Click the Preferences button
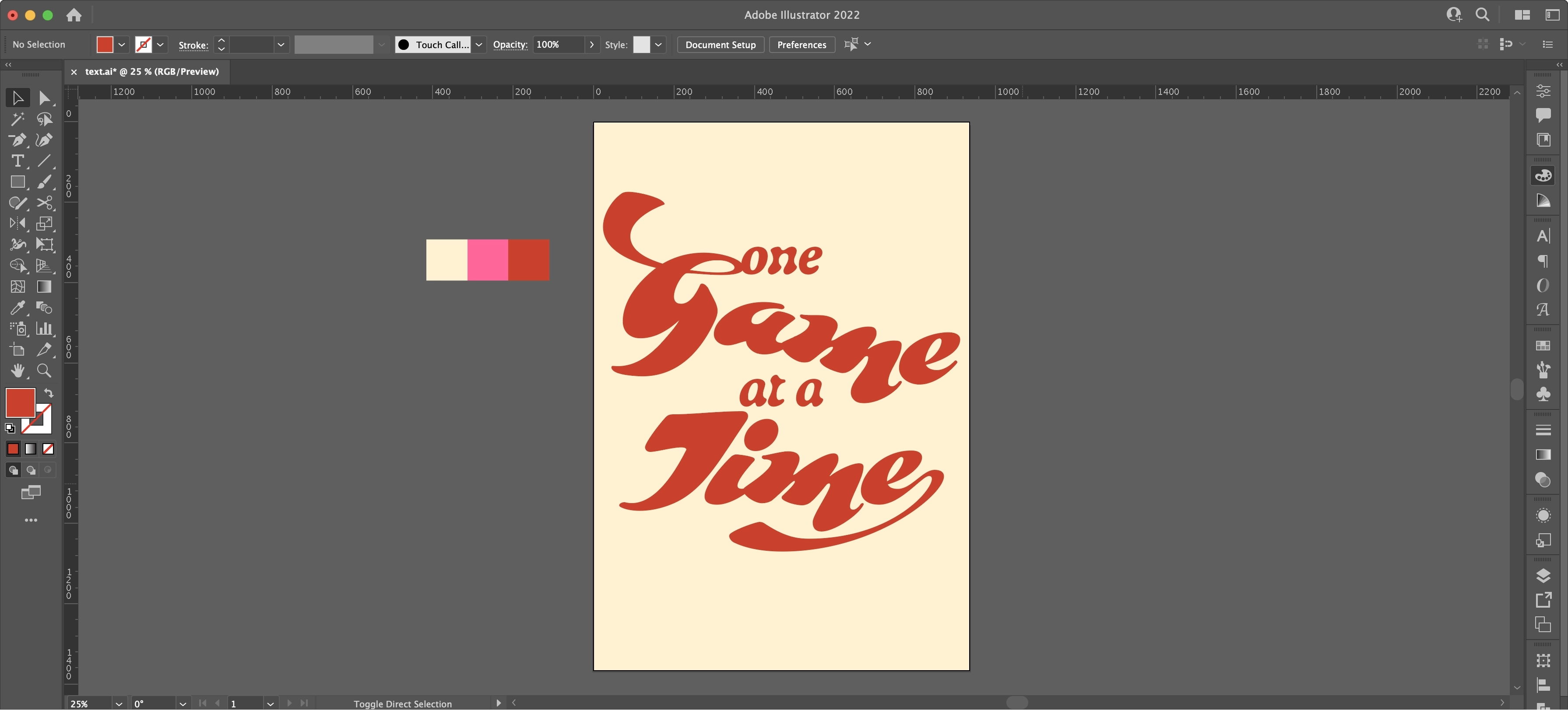This screenshot has height=710, width=1568. coord(802,45)
